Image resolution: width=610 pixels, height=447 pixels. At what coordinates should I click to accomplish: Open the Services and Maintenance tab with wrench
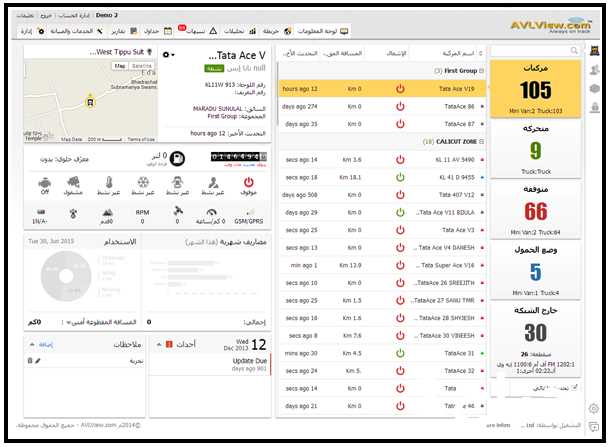coord(76,31)
